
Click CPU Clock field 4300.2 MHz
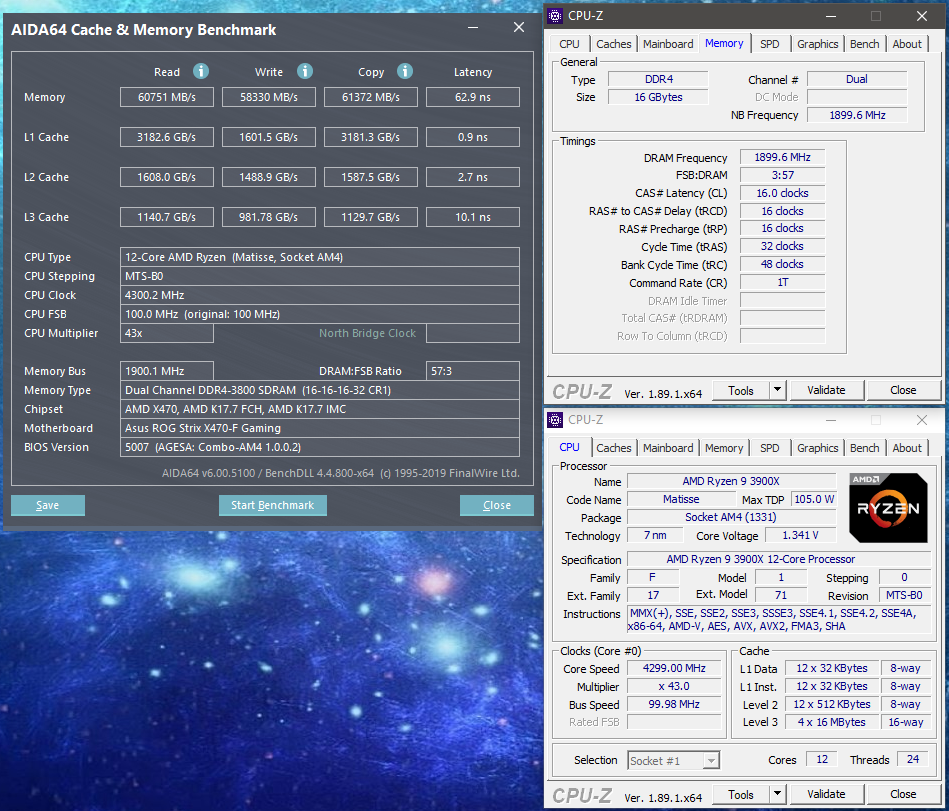click(320, 295)
